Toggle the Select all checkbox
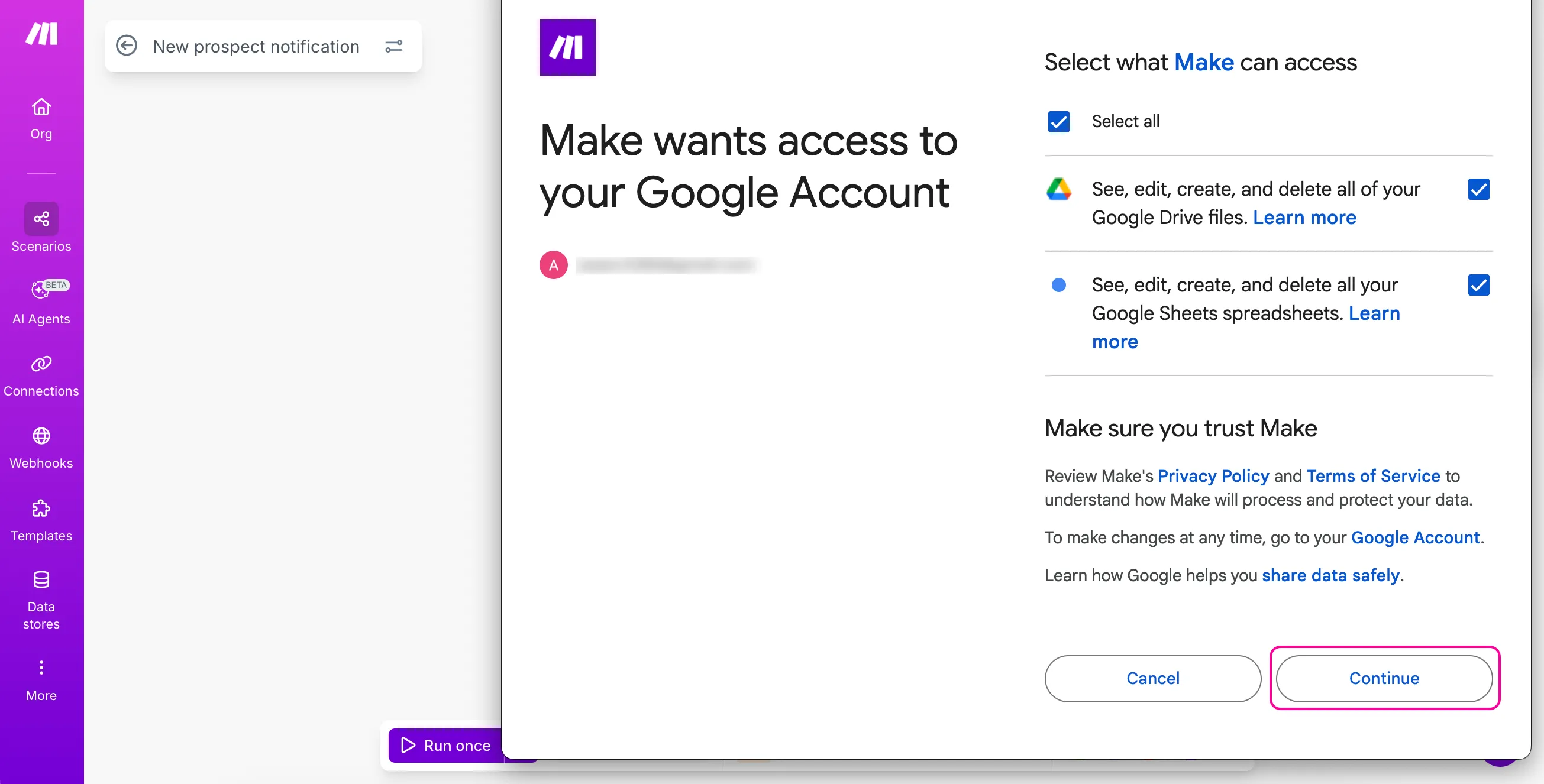The image size is (1544, 784). [x=1058, y=122]
